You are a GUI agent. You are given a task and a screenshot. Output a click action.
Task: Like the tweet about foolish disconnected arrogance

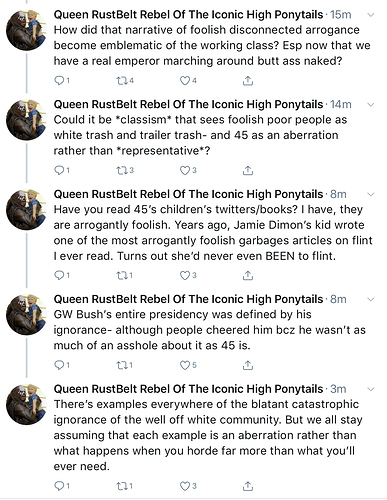point(188,81)
